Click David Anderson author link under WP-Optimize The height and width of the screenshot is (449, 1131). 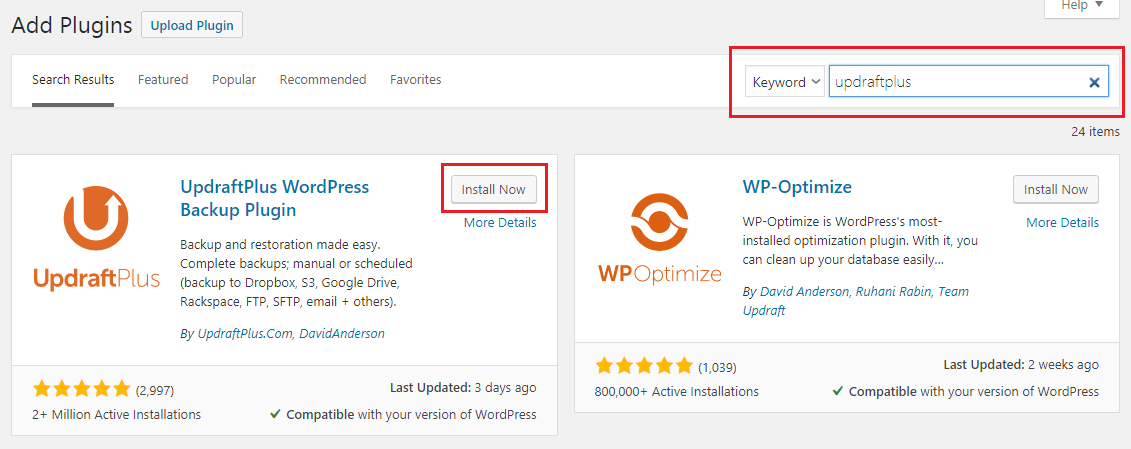click(x=806, y=292)
